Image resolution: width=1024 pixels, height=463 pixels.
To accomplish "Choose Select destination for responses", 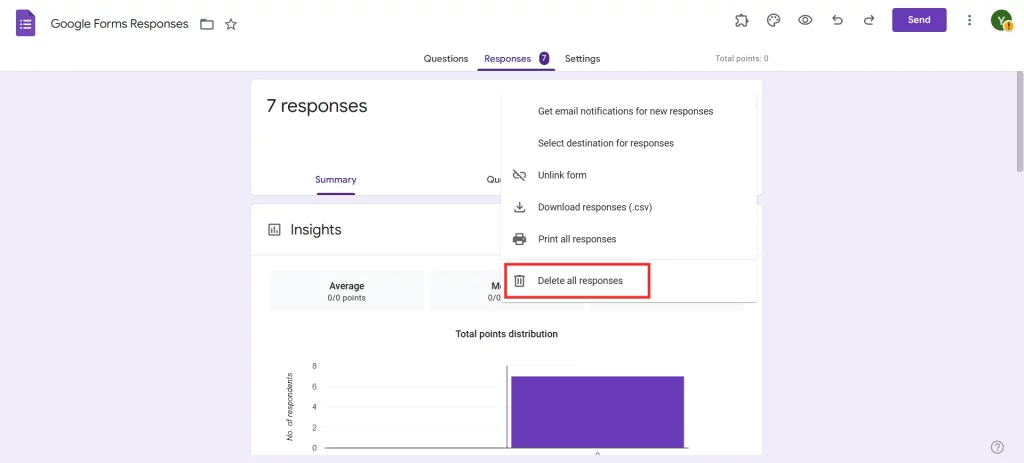I will pos(628,143).
